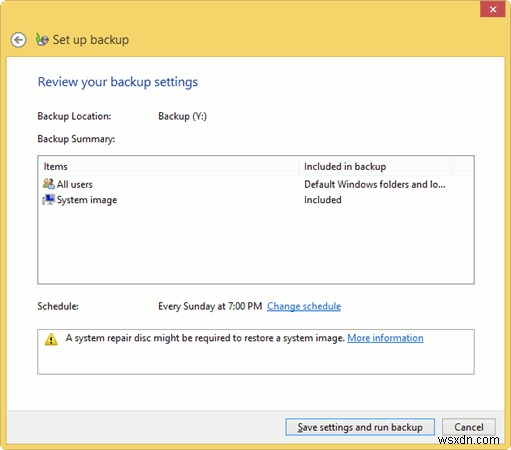The height and width of the screenshot is (450, 511).
Task: Select the All users icon
Action: [49, 184]
